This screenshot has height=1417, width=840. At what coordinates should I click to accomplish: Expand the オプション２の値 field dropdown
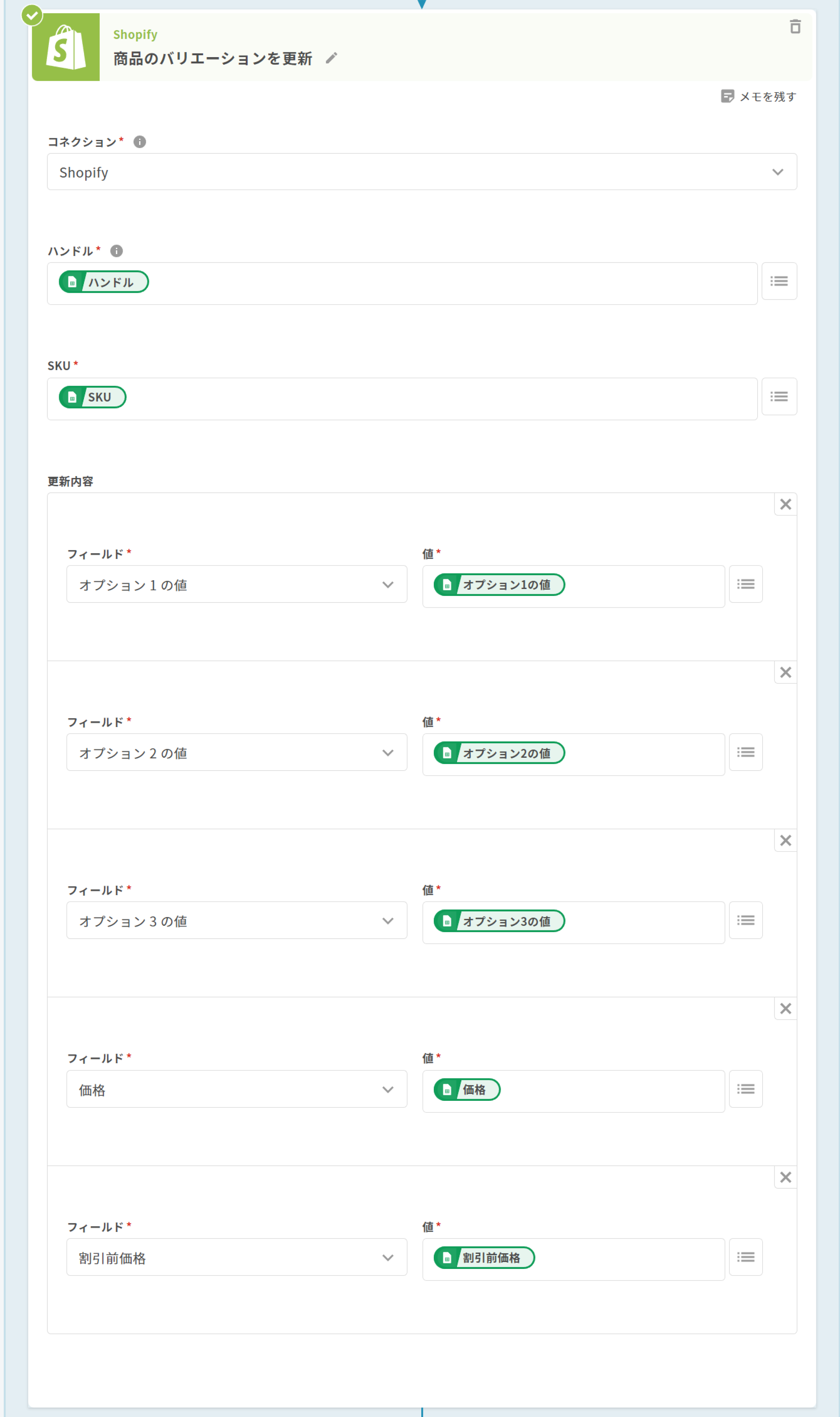click(x=237, y=753)
